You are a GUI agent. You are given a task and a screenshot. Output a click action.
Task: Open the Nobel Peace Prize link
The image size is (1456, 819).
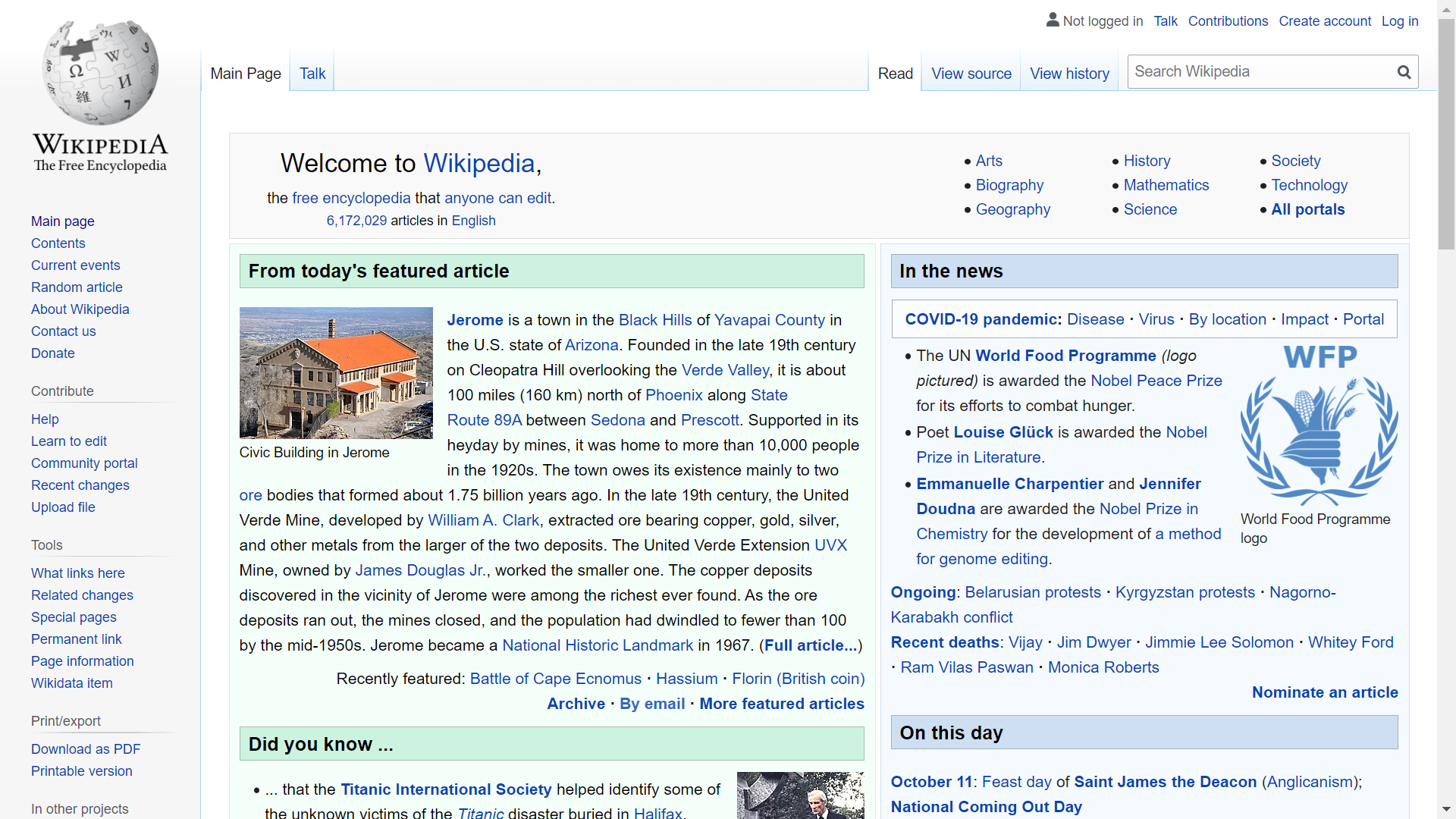point(1156,381)
